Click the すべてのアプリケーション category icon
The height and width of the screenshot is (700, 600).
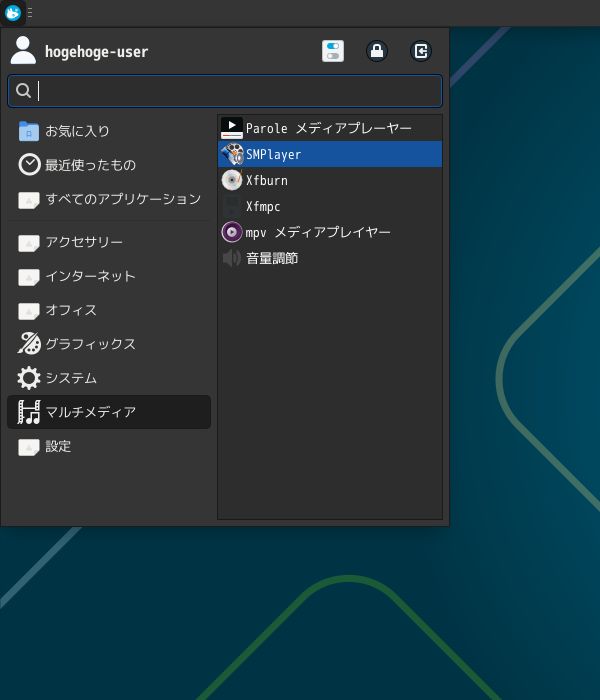[29, 200]
